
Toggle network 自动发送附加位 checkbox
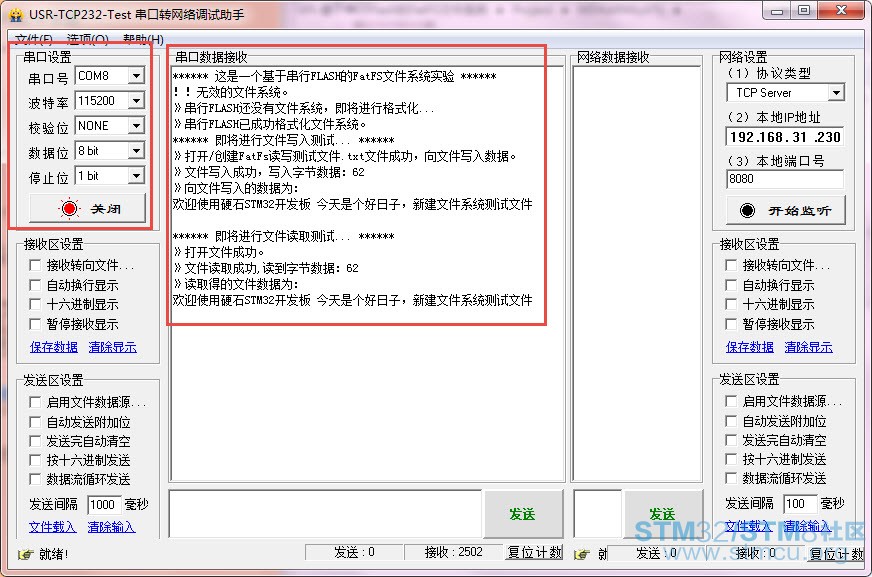(731, 421)
